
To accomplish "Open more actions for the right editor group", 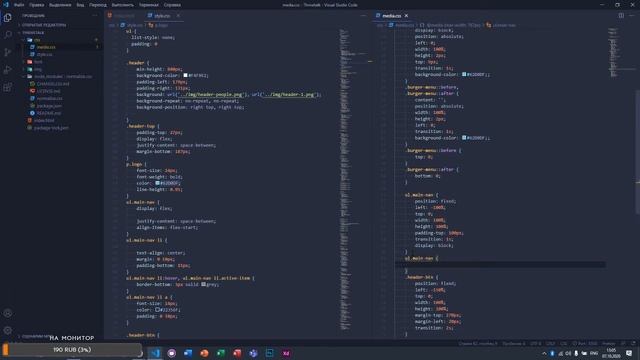I will (632, 16).
